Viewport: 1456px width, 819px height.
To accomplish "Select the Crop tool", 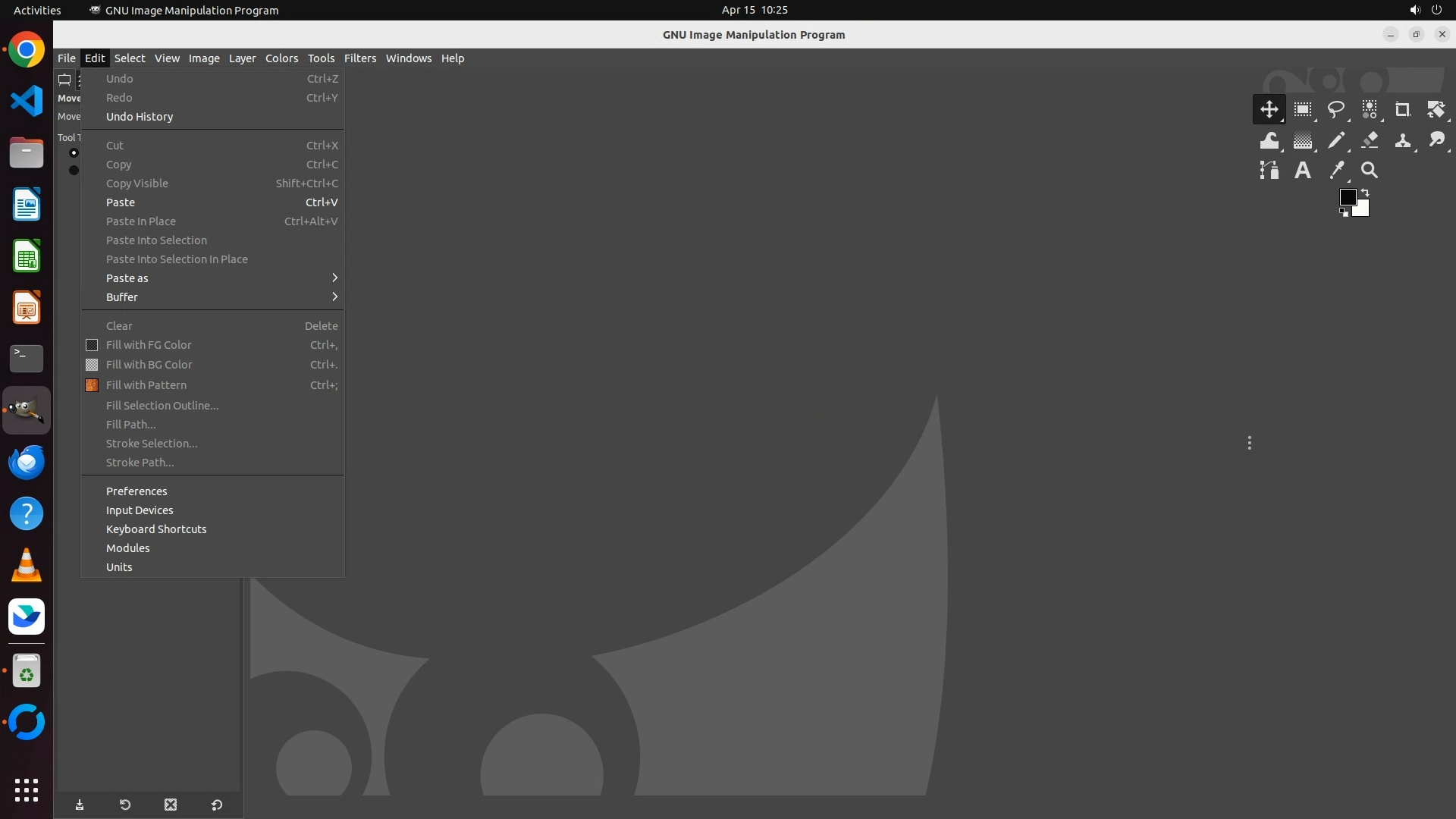I will pyautogui.click(x=1402, y=110).
